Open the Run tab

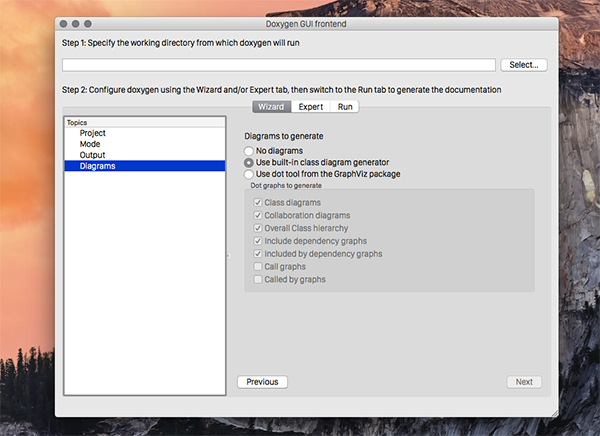point(345,107)
